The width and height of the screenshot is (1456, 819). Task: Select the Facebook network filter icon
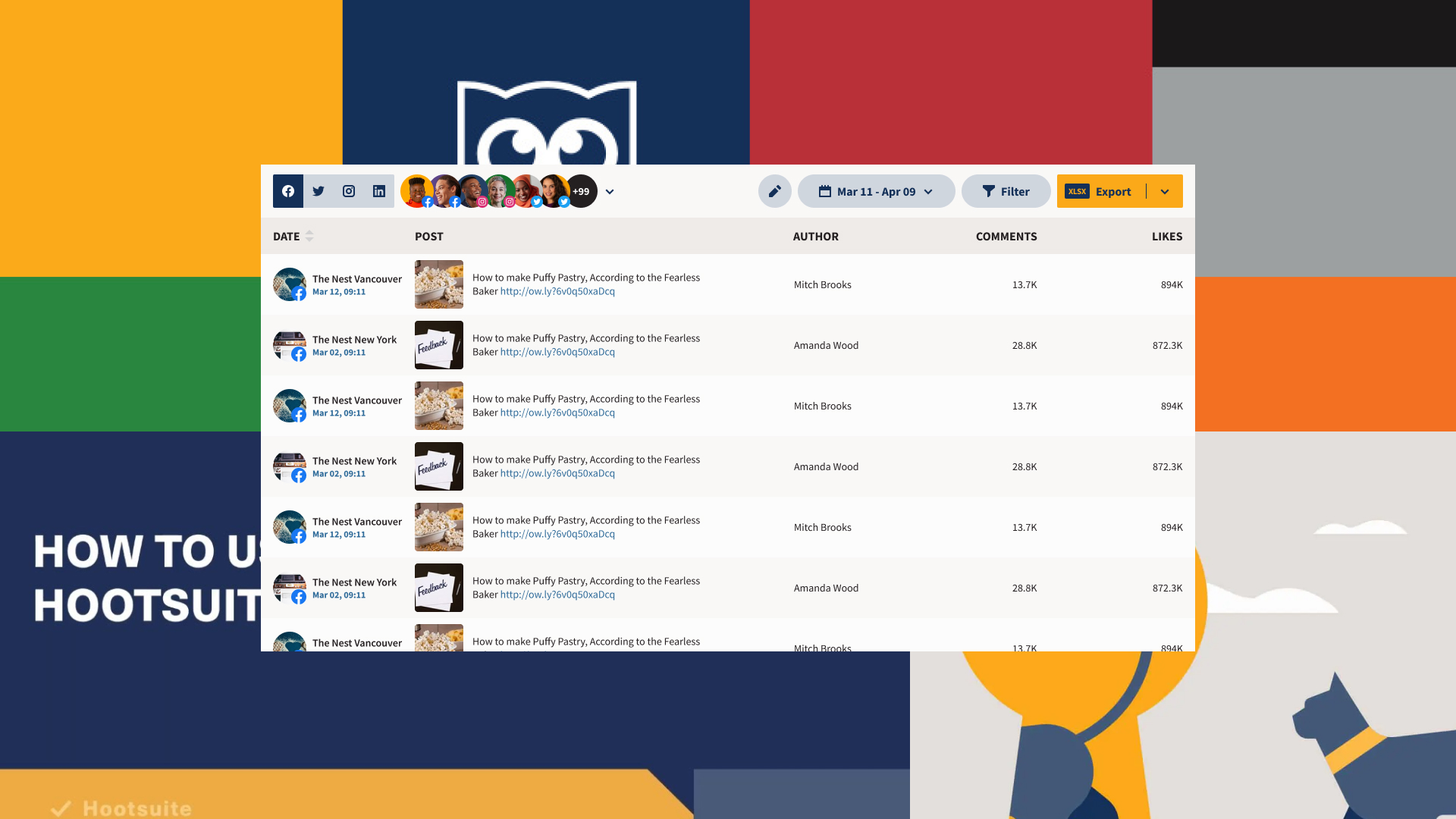click(x=288, y=191)
